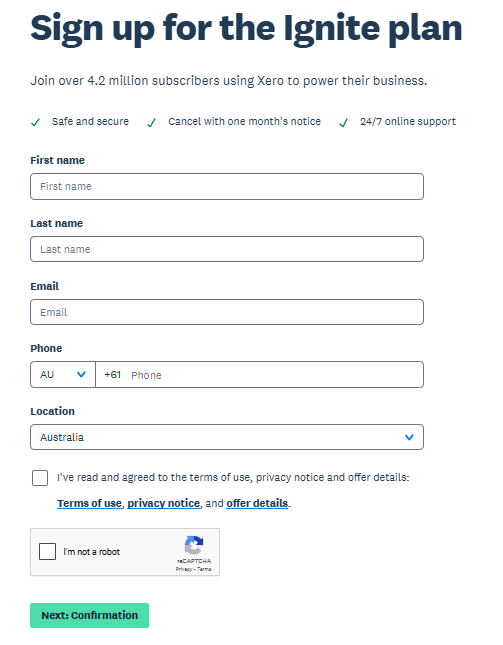Click the blue chevron in the Location field
The image size is (503, 645).
point(409,437)
